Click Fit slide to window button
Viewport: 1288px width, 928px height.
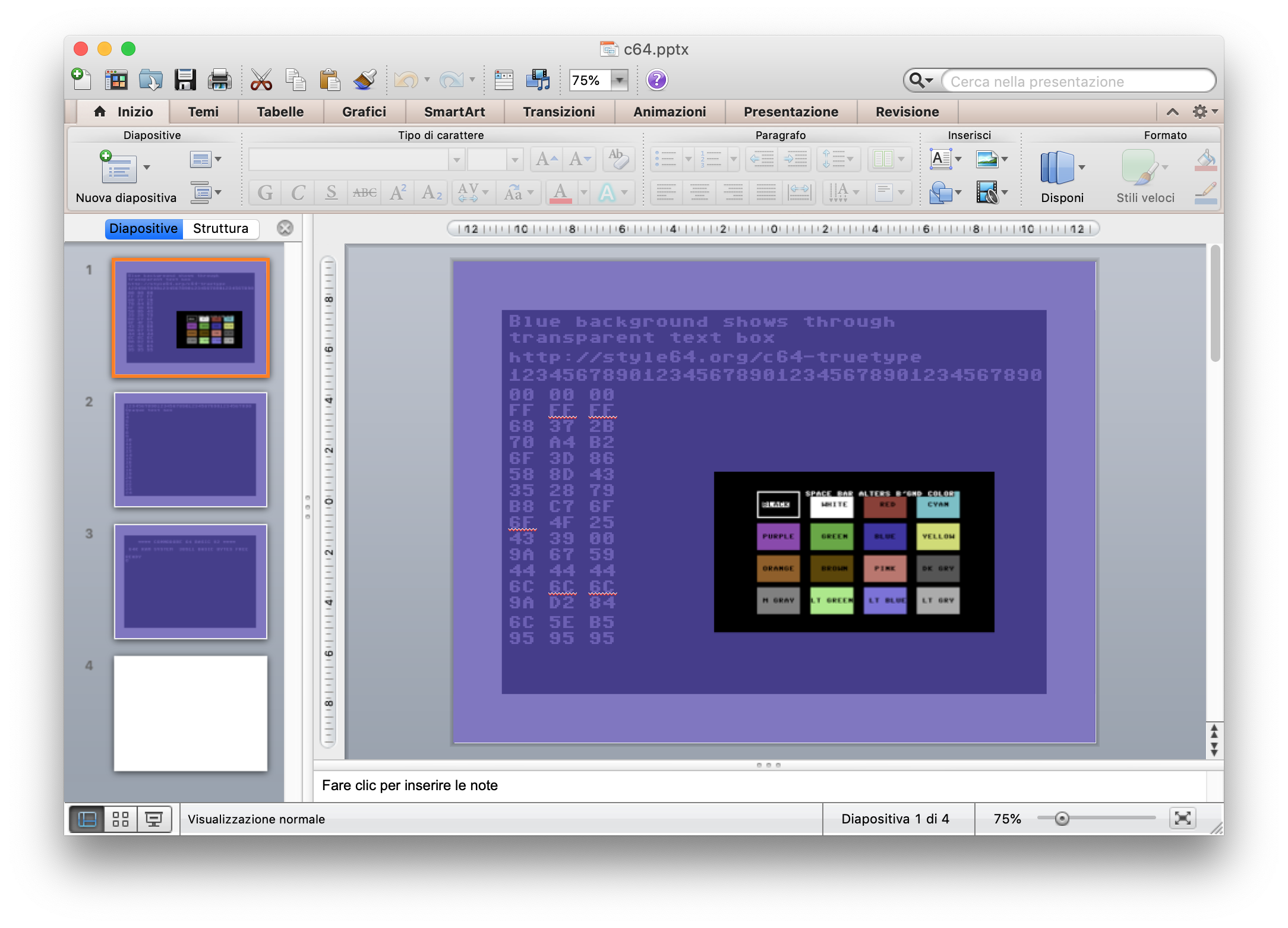tap(1182, 819)
